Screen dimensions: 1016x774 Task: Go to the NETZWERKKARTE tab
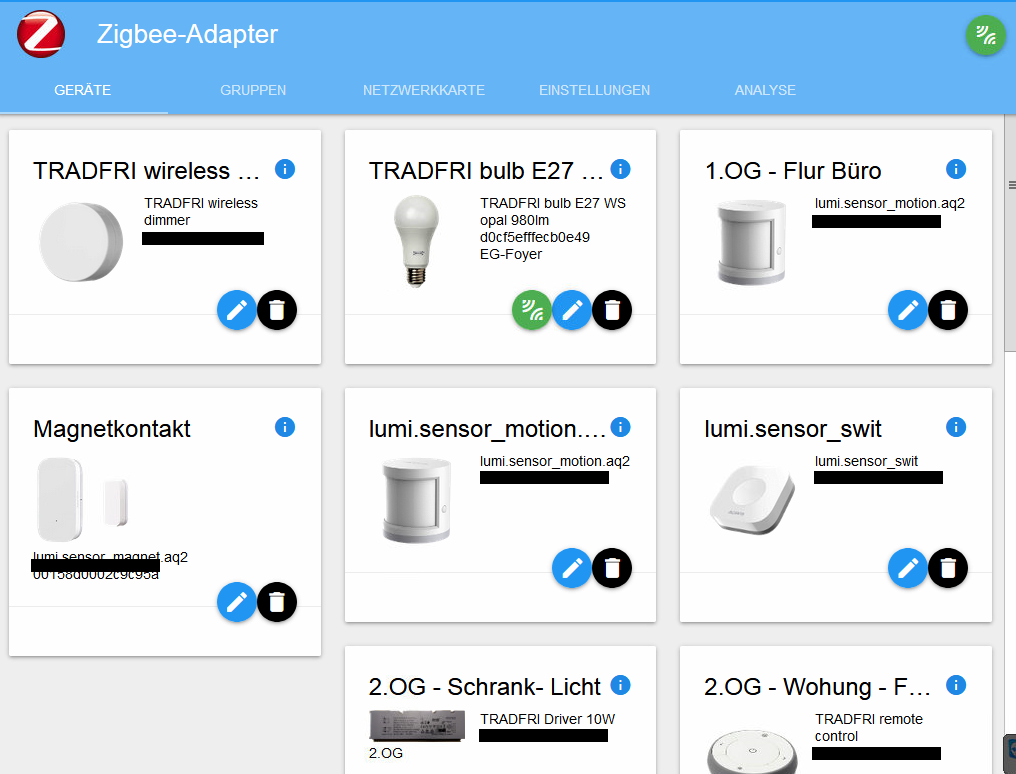[x=424, y=90]
